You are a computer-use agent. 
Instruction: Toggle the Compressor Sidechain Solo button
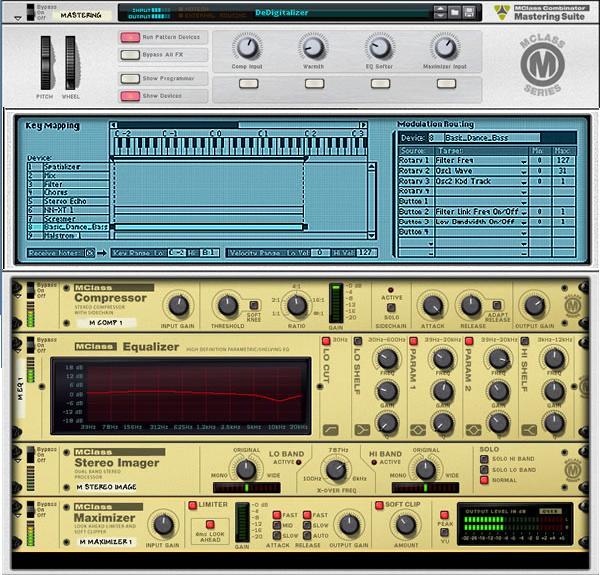391,307
